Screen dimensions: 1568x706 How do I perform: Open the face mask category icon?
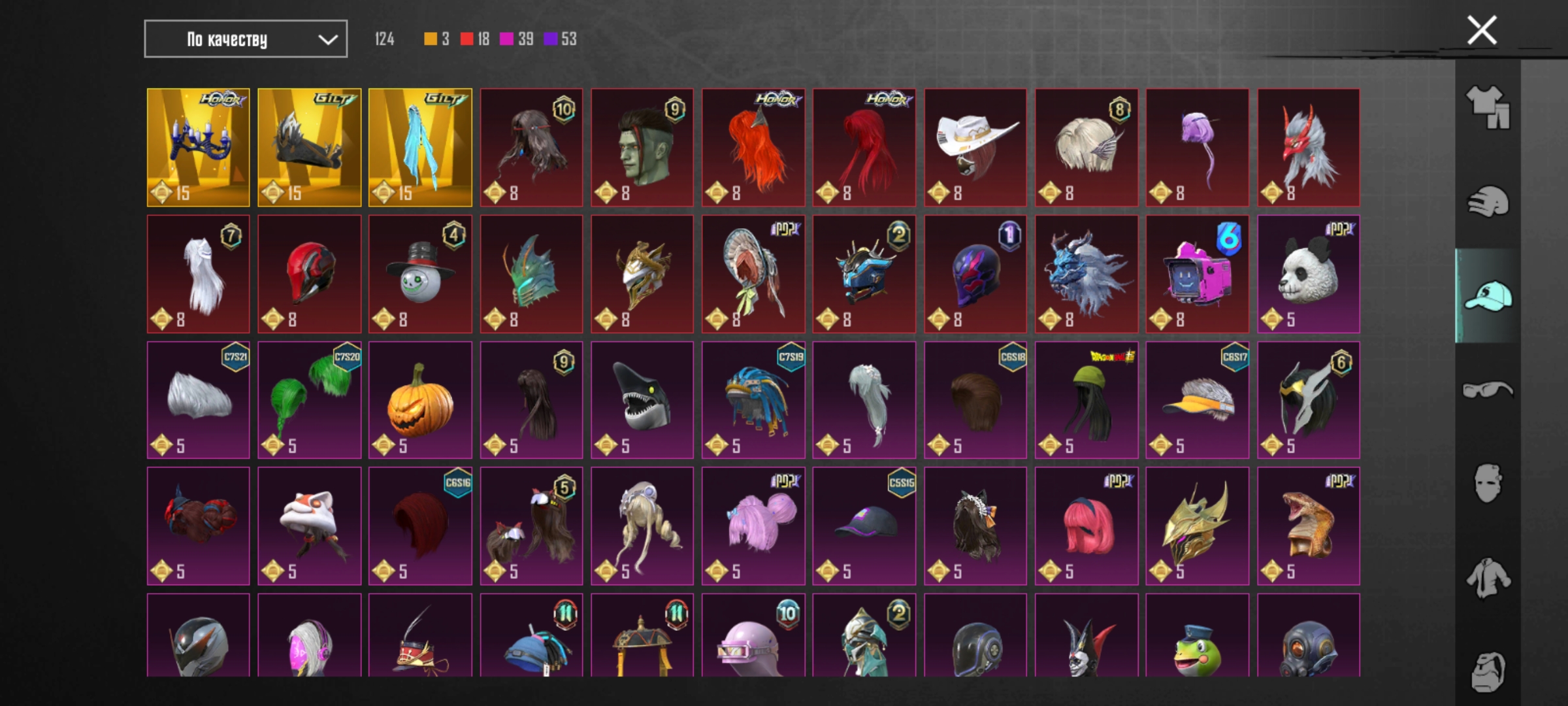coord(1488,484)
